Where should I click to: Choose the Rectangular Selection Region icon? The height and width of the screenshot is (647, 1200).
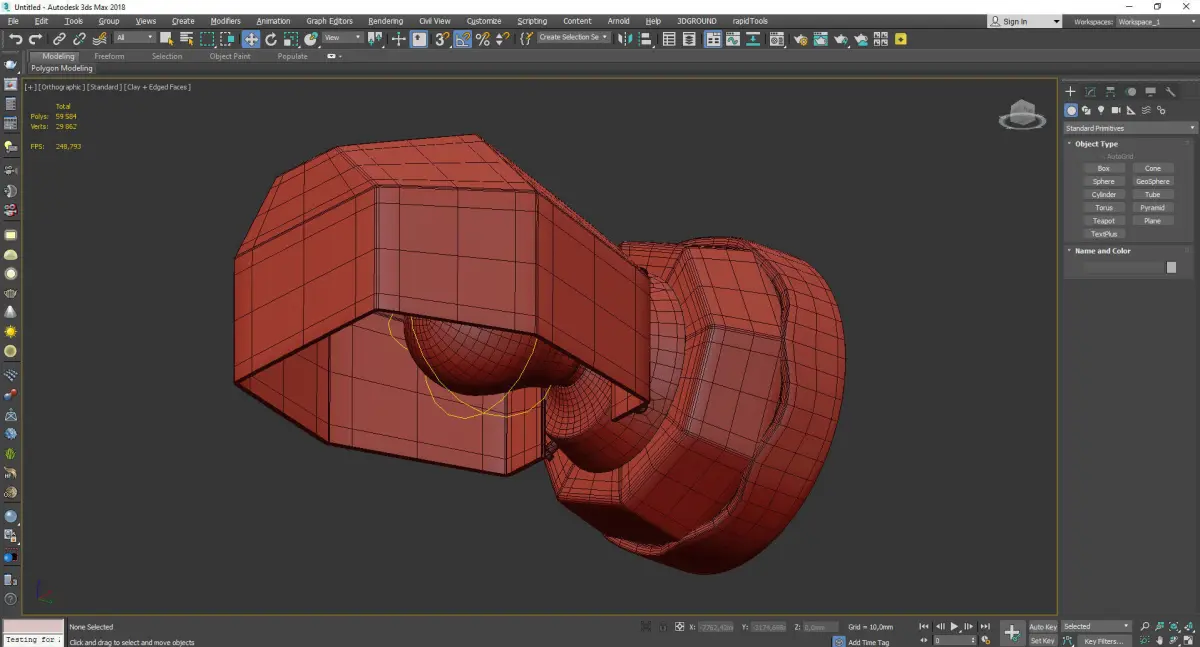(207, 39)
